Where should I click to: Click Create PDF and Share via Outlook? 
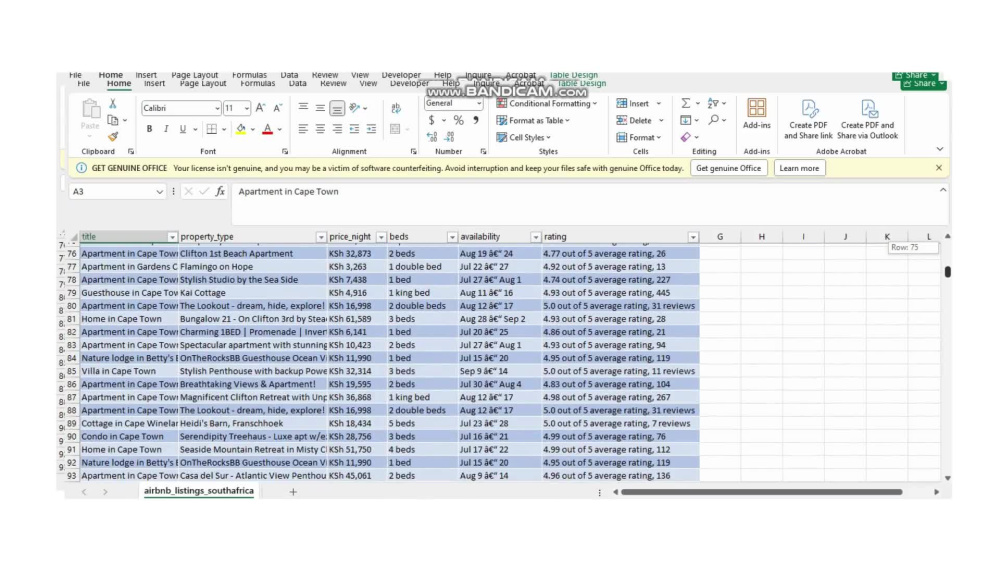867,119
